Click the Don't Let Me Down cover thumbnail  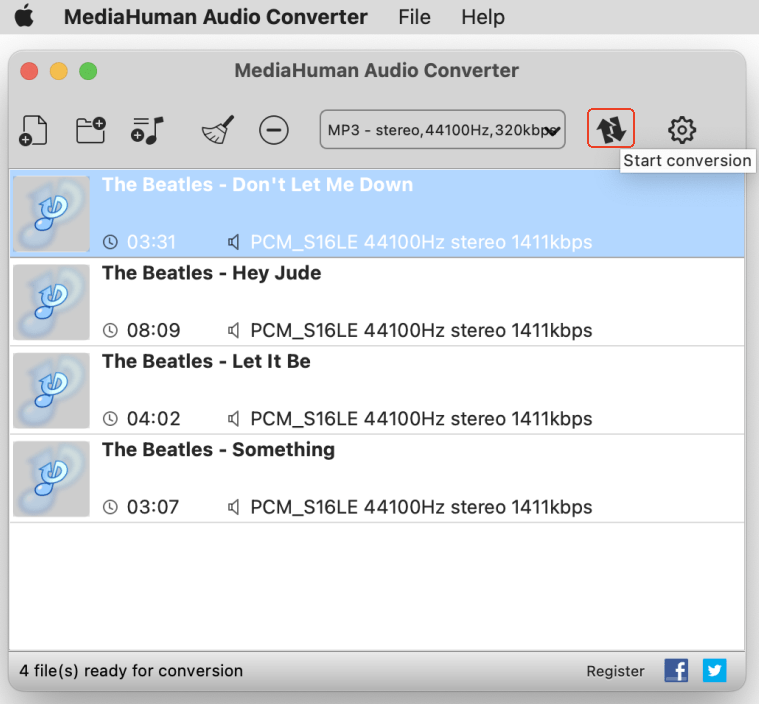[x=51, y=214]
